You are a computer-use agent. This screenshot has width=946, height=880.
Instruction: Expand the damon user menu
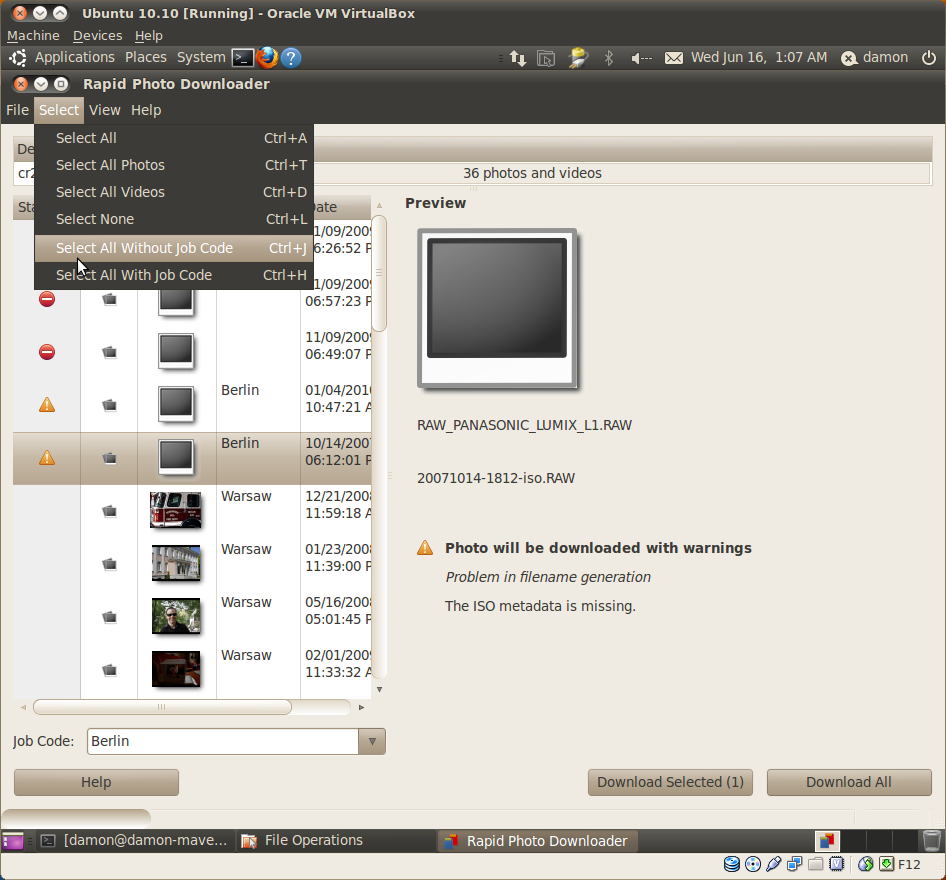[x=876, y=58]
